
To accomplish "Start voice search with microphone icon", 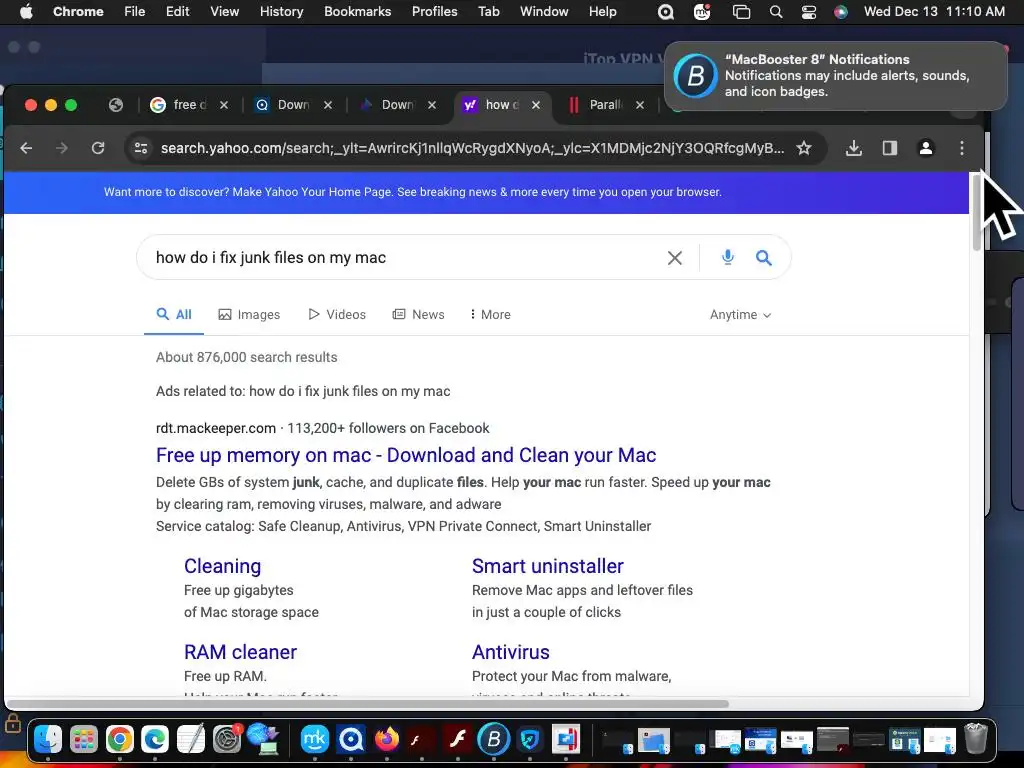I will click(x=728, y=257).
